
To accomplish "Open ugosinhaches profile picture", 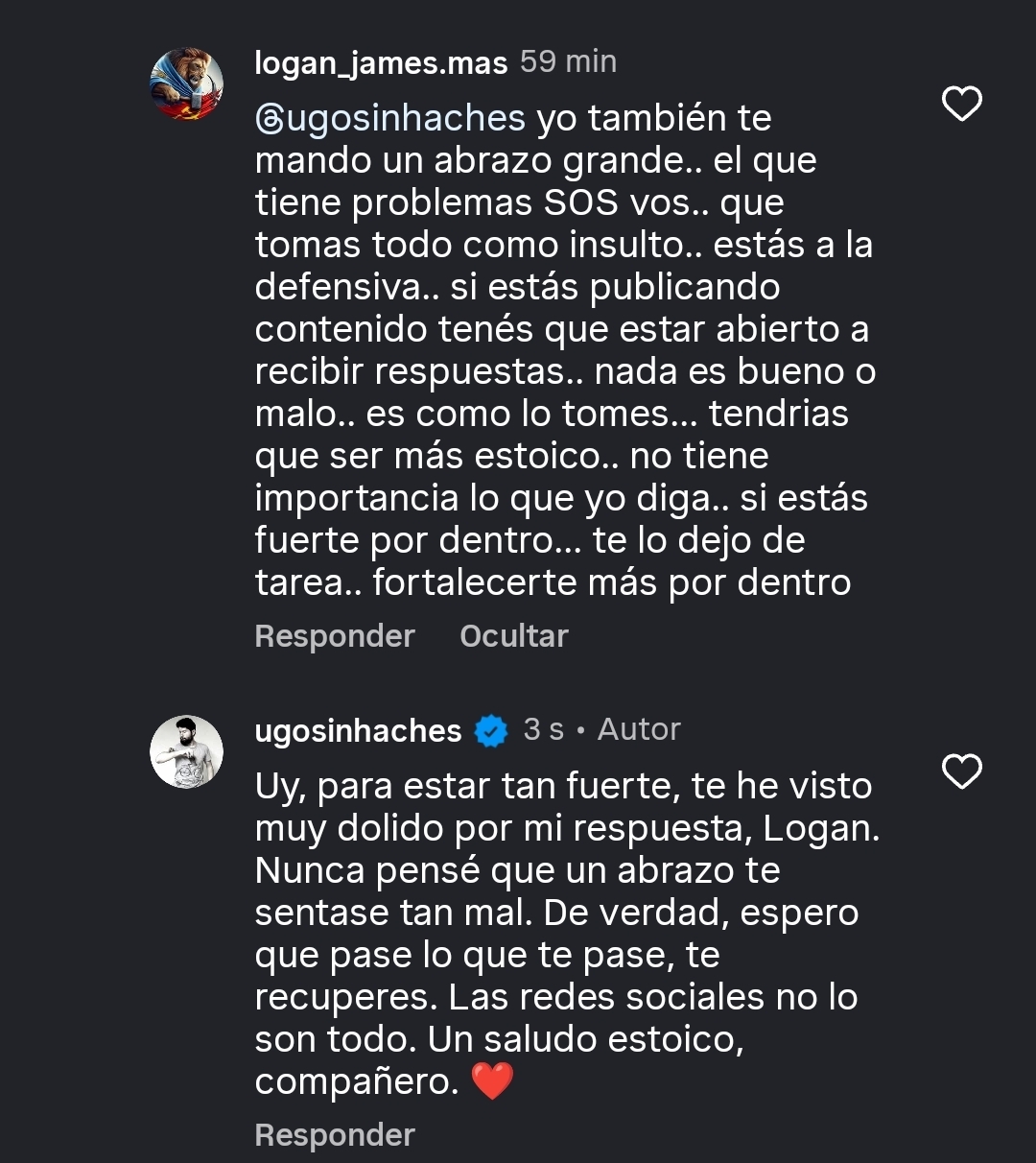I will click(187, 751).
